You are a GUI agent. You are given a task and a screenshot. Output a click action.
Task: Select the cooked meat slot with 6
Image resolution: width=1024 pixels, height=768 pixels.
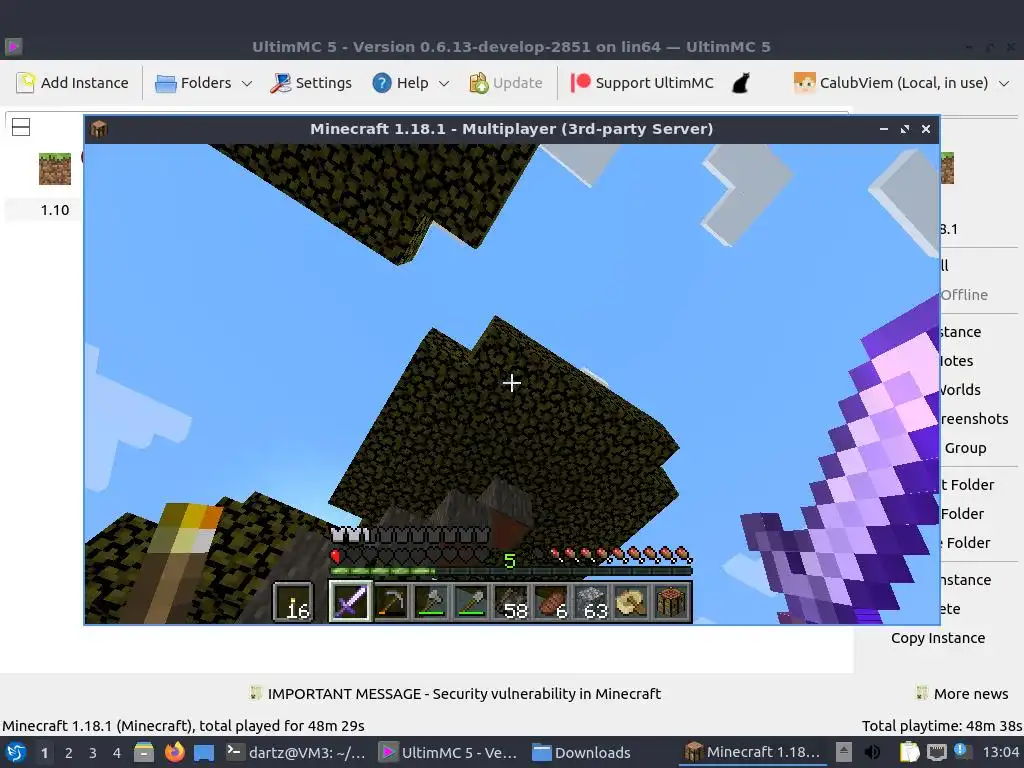(552, 601)
